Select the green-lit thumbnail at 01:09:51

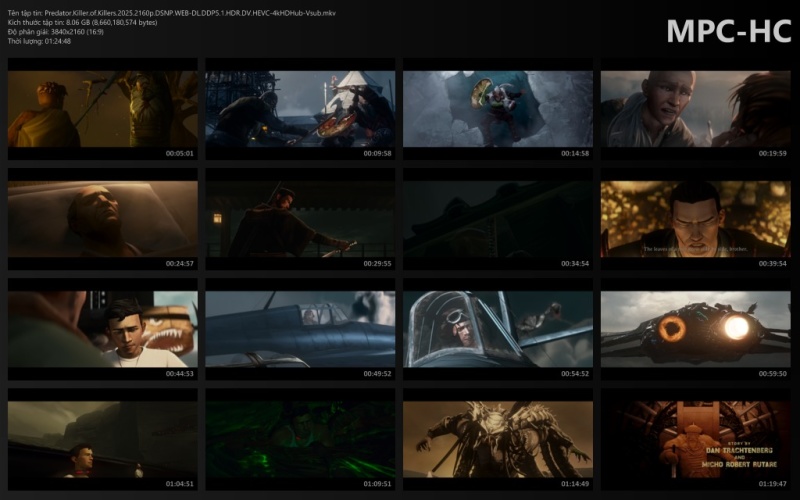pyautogui.click(x=300, y=439)
